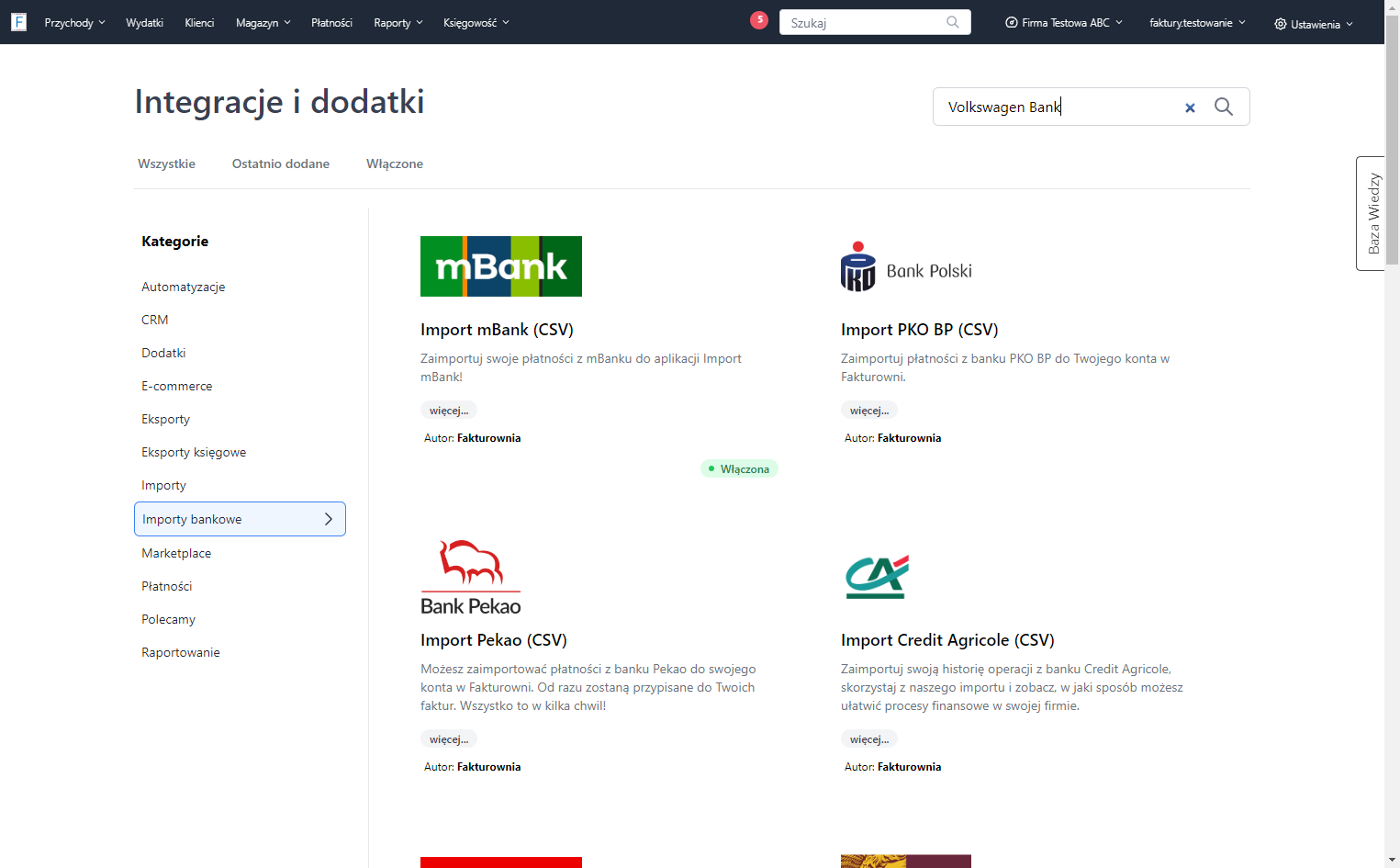1400x868 pixels.
Task: Expand the Księgowość dropdown menu
Action: pyautogui.click(x=476, y=23)
